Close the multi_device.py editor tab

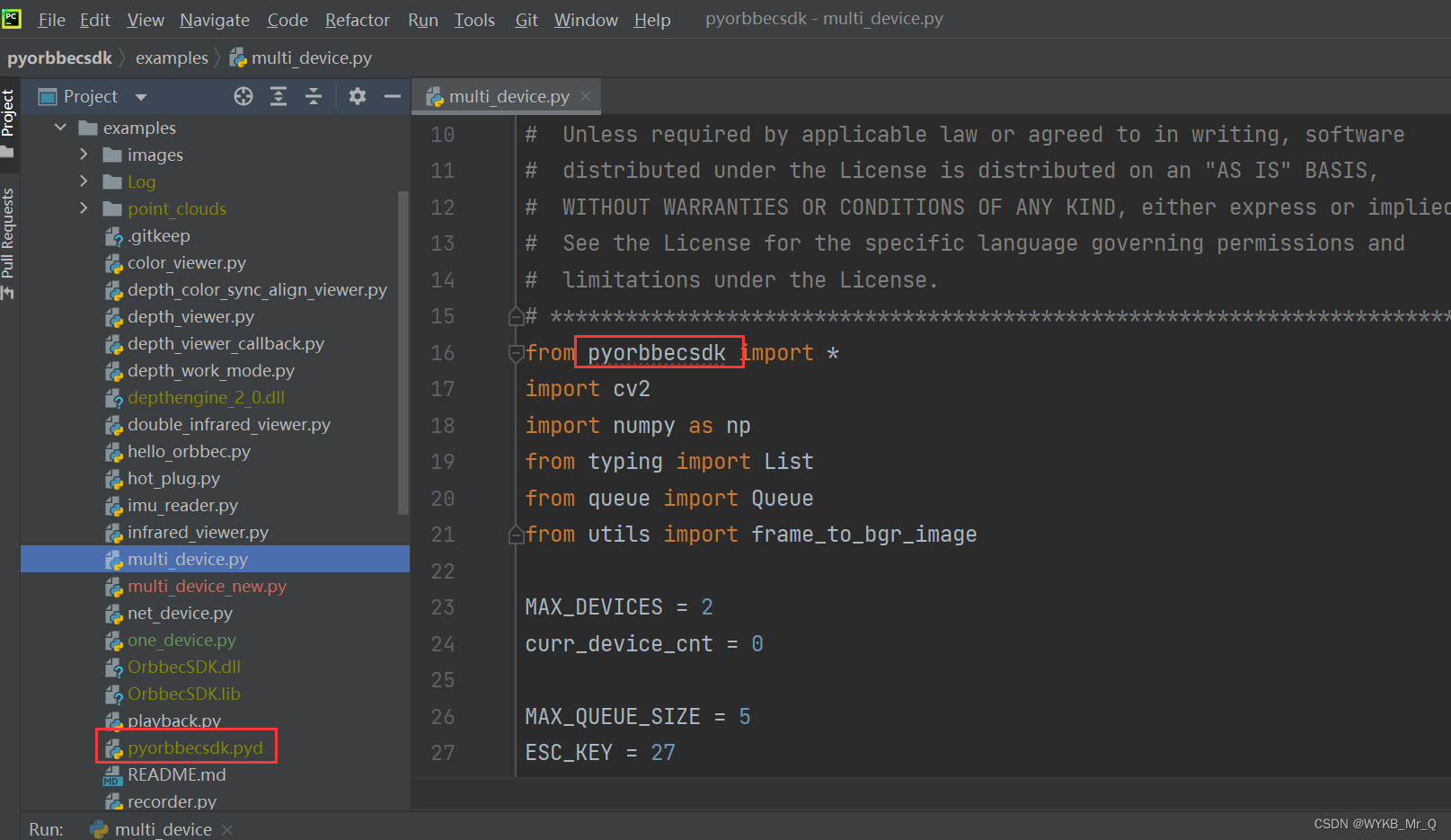pyautogui.click(x=586, y=96)
